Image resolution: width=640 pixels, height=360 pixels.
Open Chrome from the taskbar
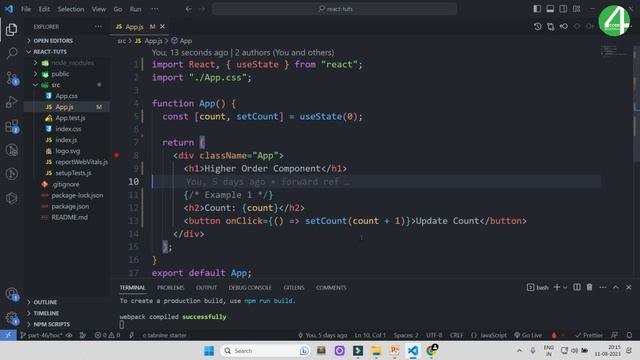[x=431, y=351]
